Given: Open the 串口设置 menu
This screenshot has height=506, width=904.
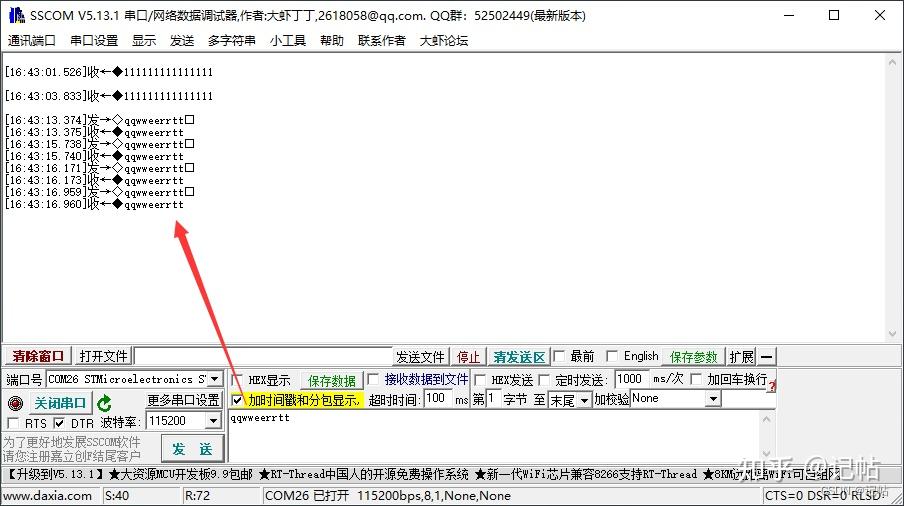Looking at the screenshot, I should (x=94, y=40).
